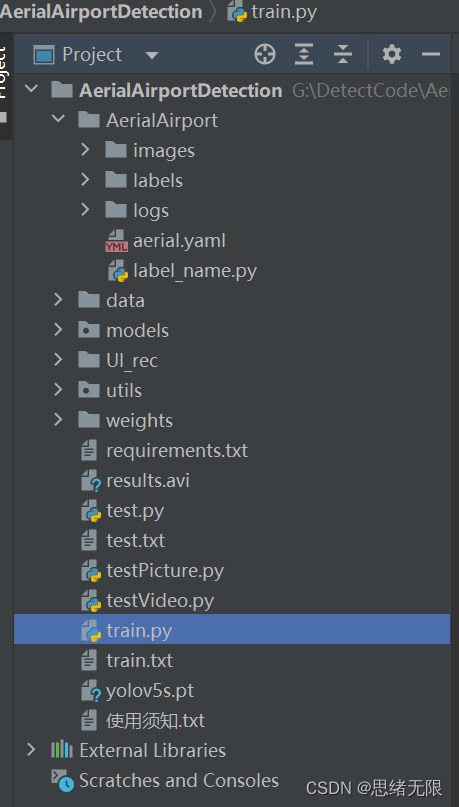Select the yolov5s.pt weights file
459x807 pixels.
click(x=150, y=691)
